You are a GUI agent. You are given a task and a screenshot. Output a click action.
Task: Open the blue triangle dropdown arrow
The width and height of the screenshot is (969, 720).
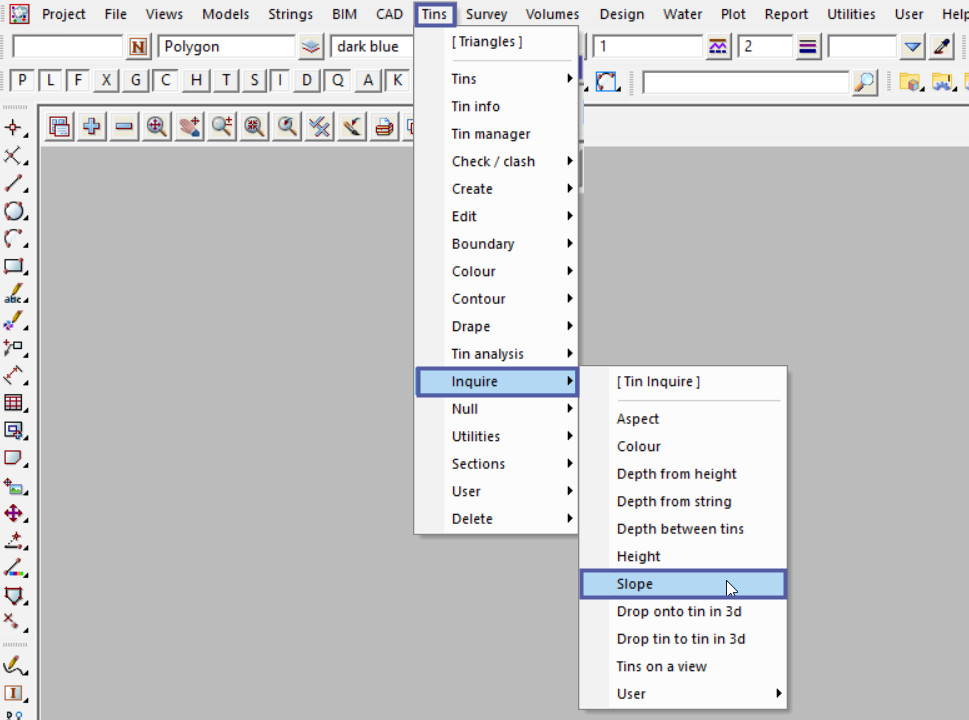click(x=912, y=47)
